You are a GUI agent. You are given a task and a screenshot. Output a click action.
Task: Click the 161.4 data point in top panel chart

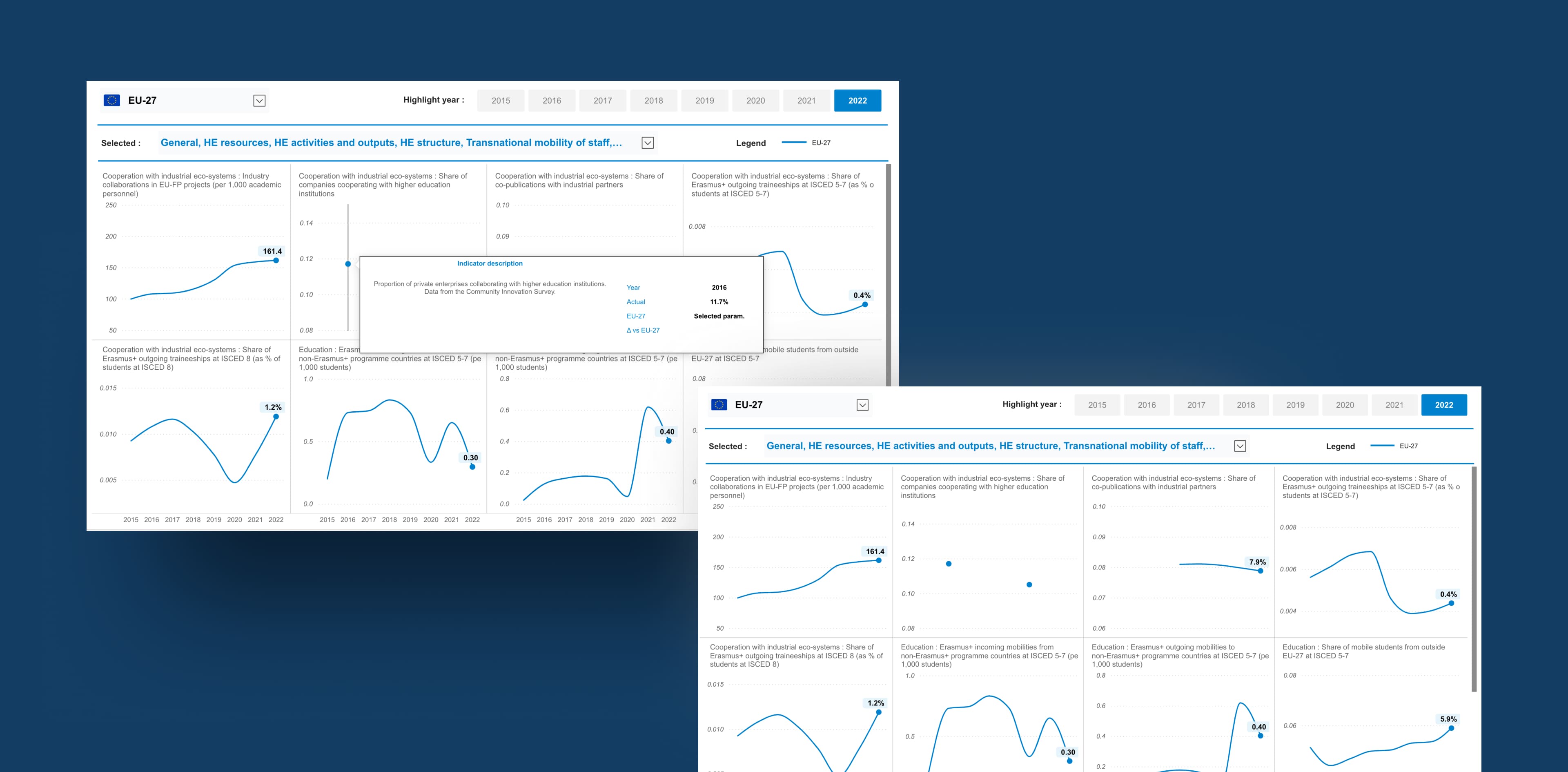276,261
